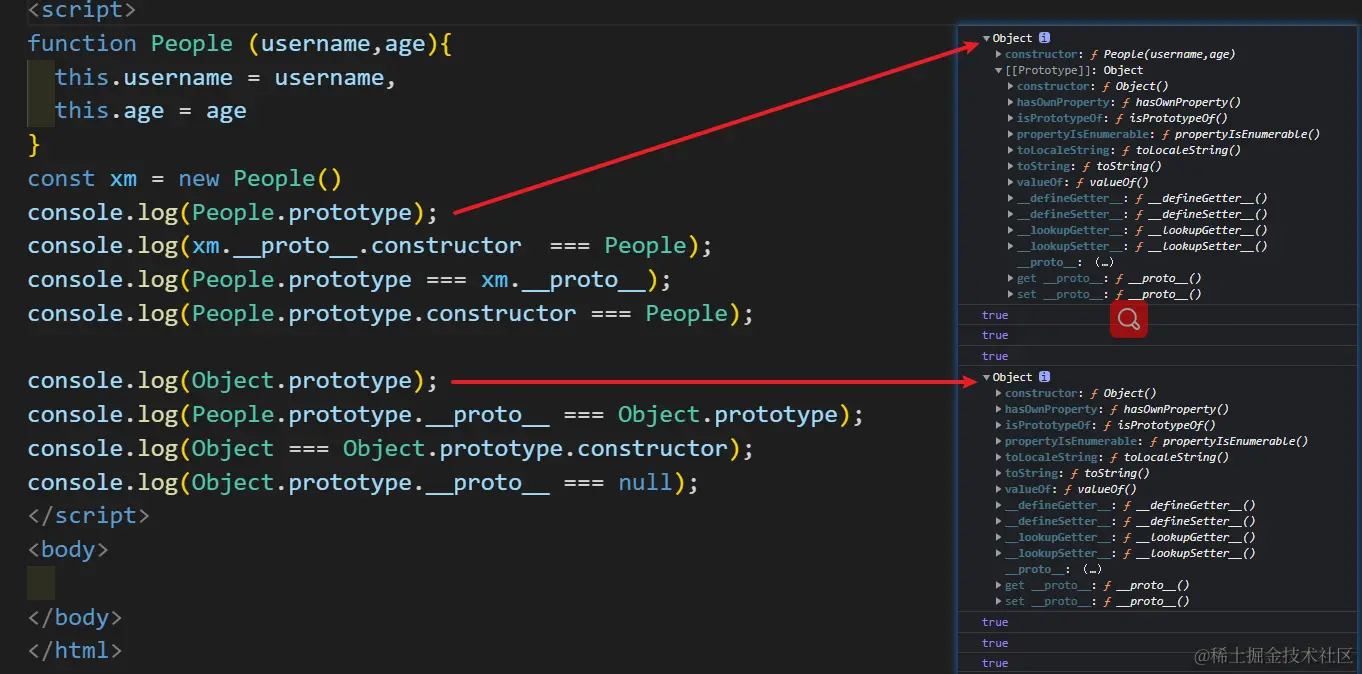The image size is (1362, 674).
Task: Expand toString under the [[Prototype]] node
Action: [x=1011, y=166]
